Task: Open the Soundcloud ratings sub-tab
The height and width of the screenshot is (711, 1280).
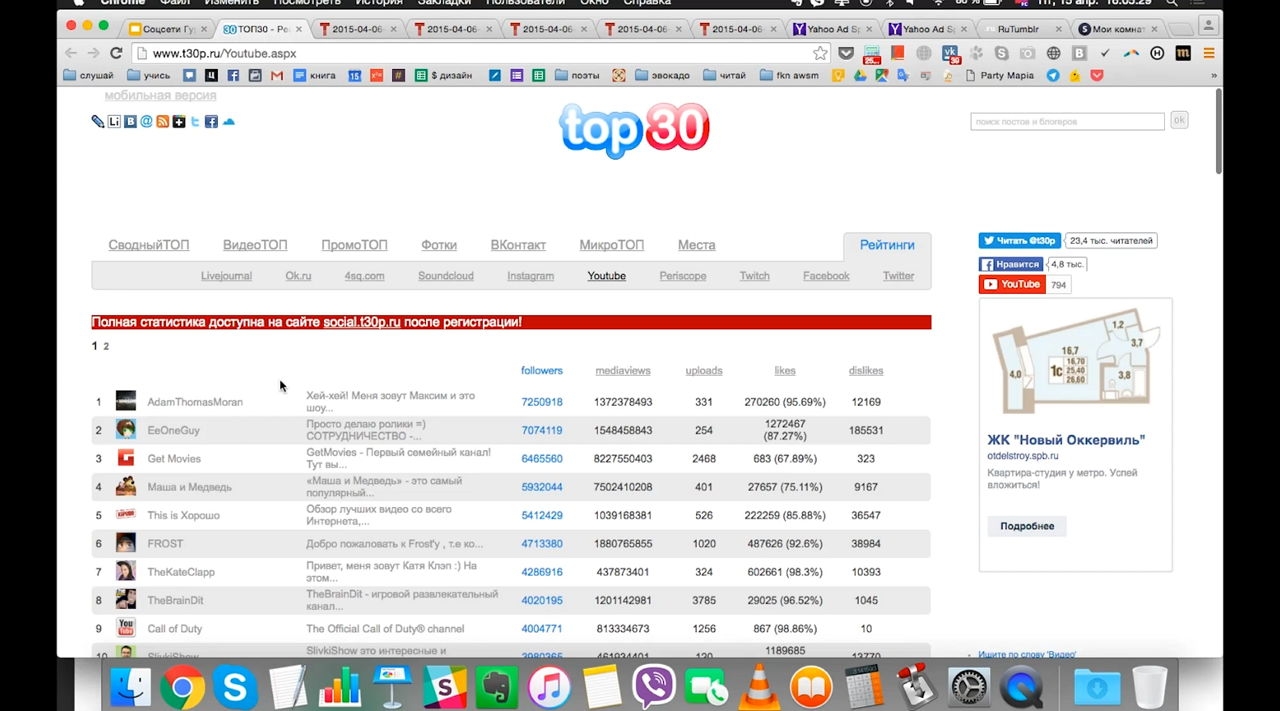Action: 446,276
